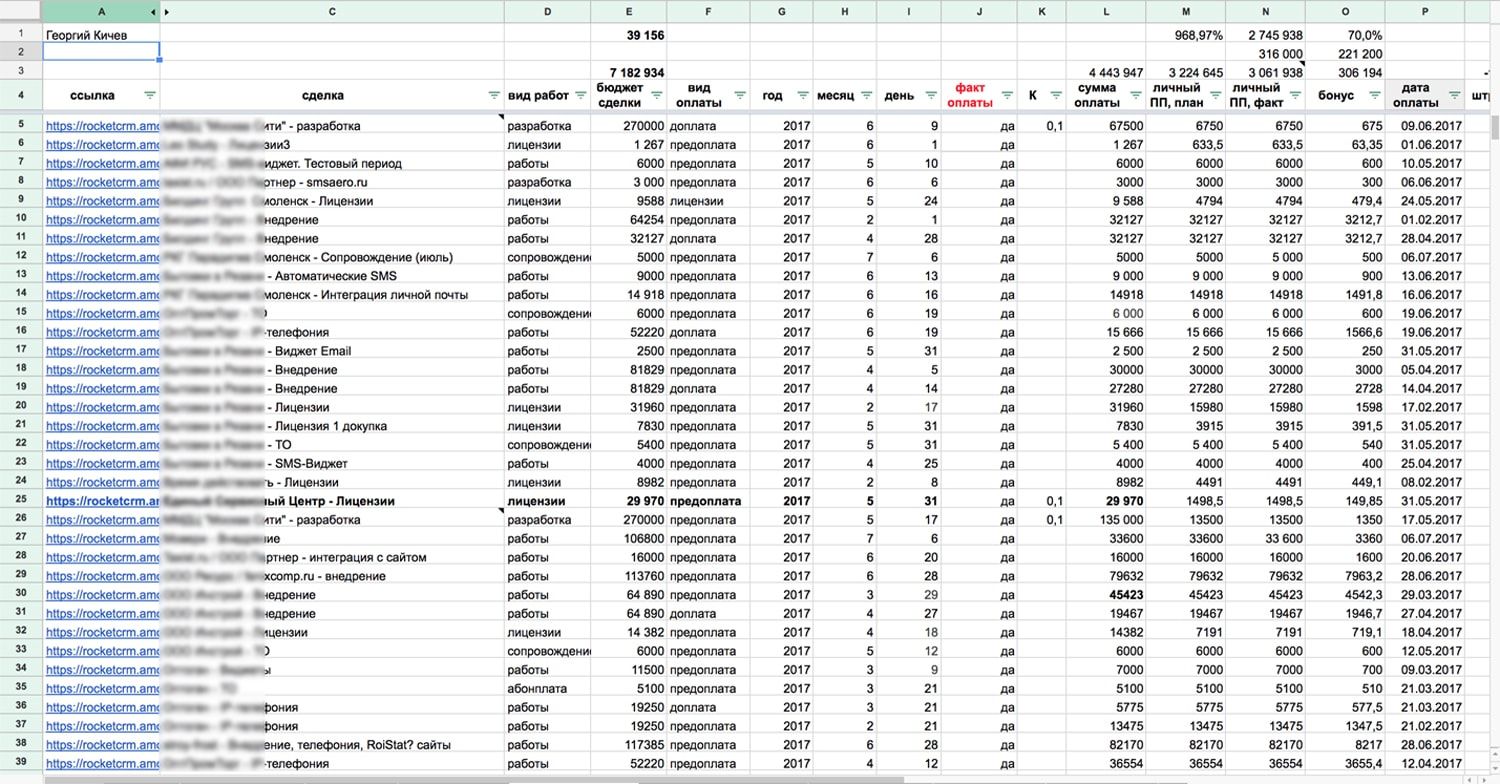Open filter icon on бюджет сделки header
Viewport: 1500px width, 784px height.
tap(656, 95)
